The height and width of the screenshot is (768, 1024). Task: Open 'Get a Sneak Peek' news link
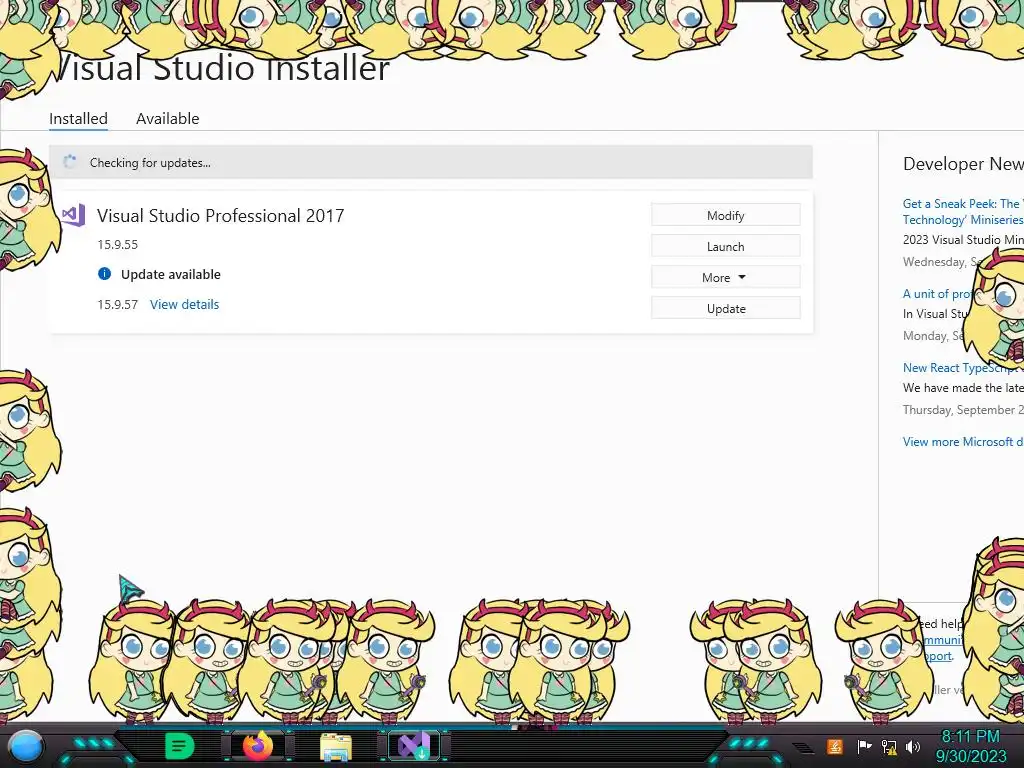tap(963, 212)
